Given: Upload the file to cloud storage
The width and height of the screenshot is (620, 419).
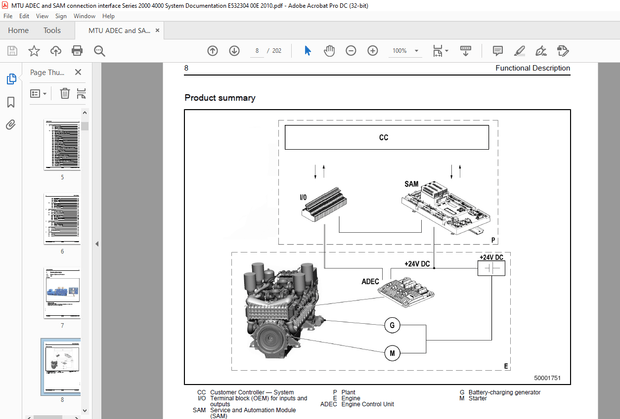Looking at the screenshot, I should click(56, 51).
